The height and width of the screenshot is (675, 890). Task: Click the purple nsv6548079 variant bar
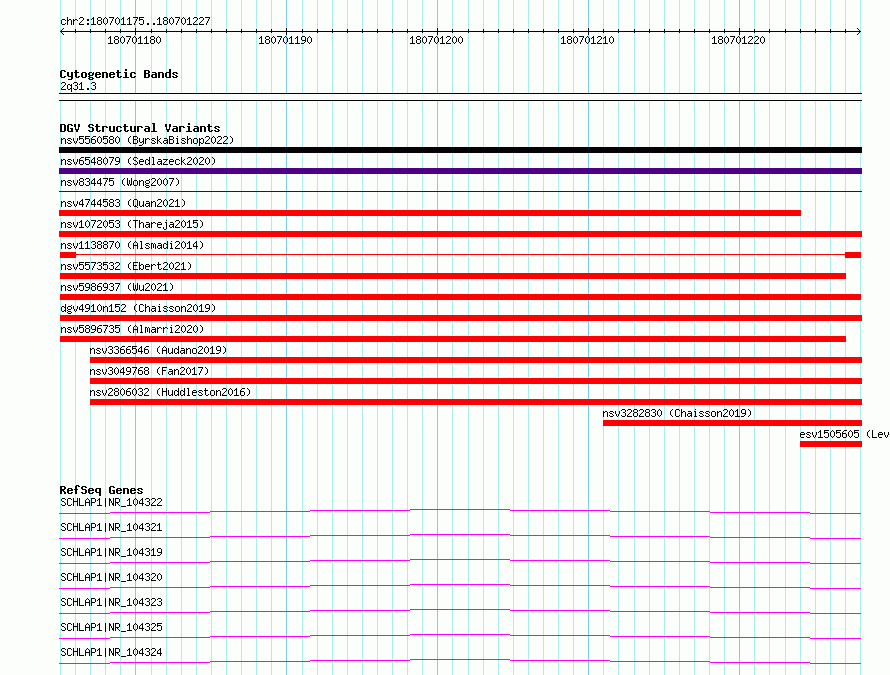[460, 171]
